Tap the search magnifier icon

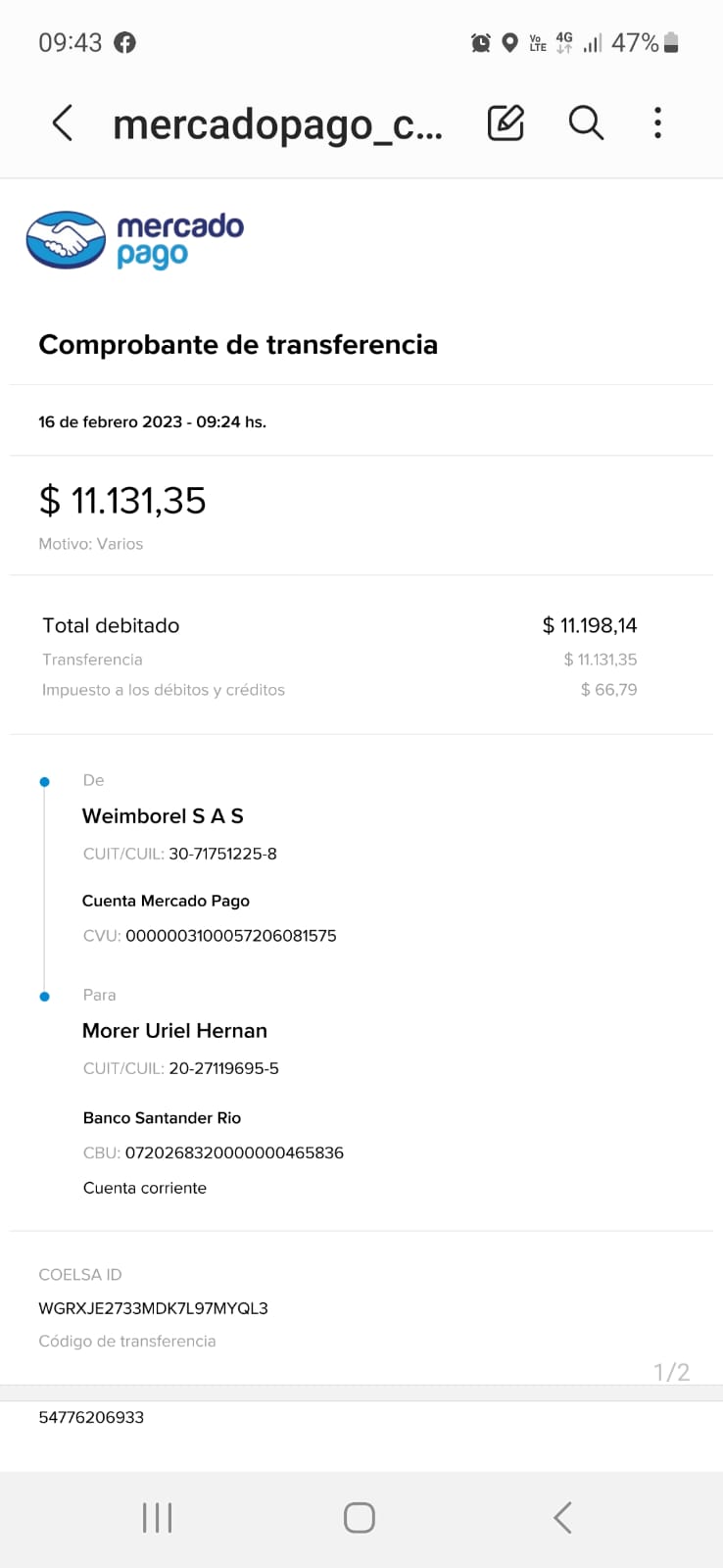[x=586, y=123]
